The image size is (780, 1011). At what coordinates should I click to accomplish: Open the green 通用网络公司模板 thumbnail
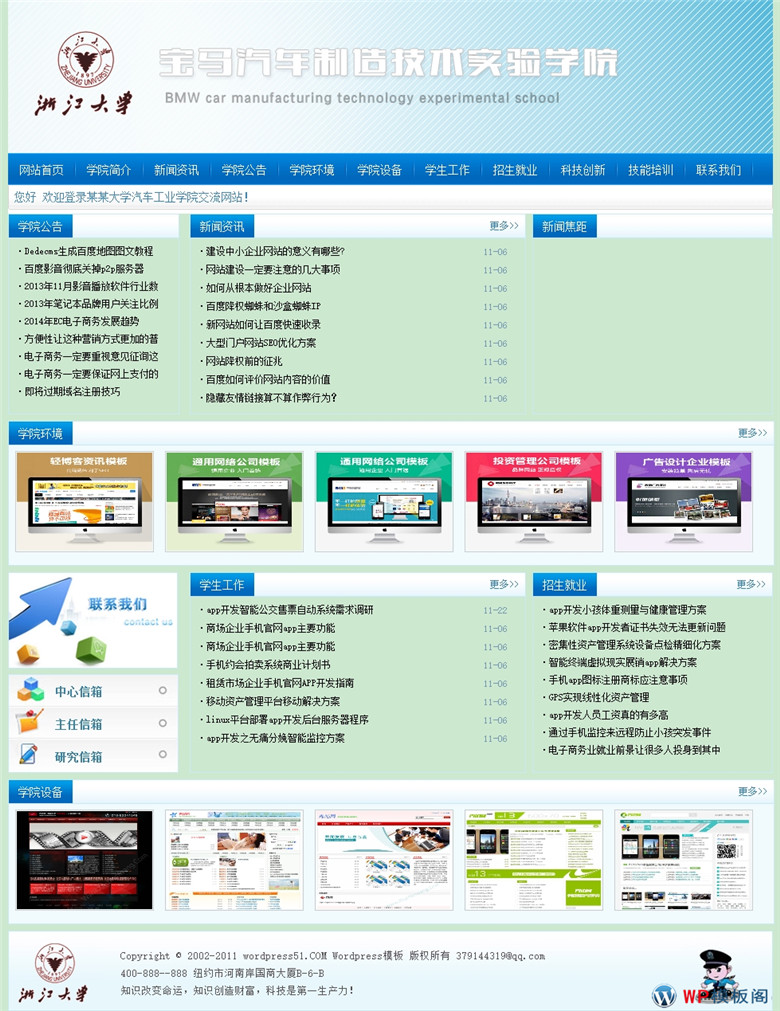(234, 502)
